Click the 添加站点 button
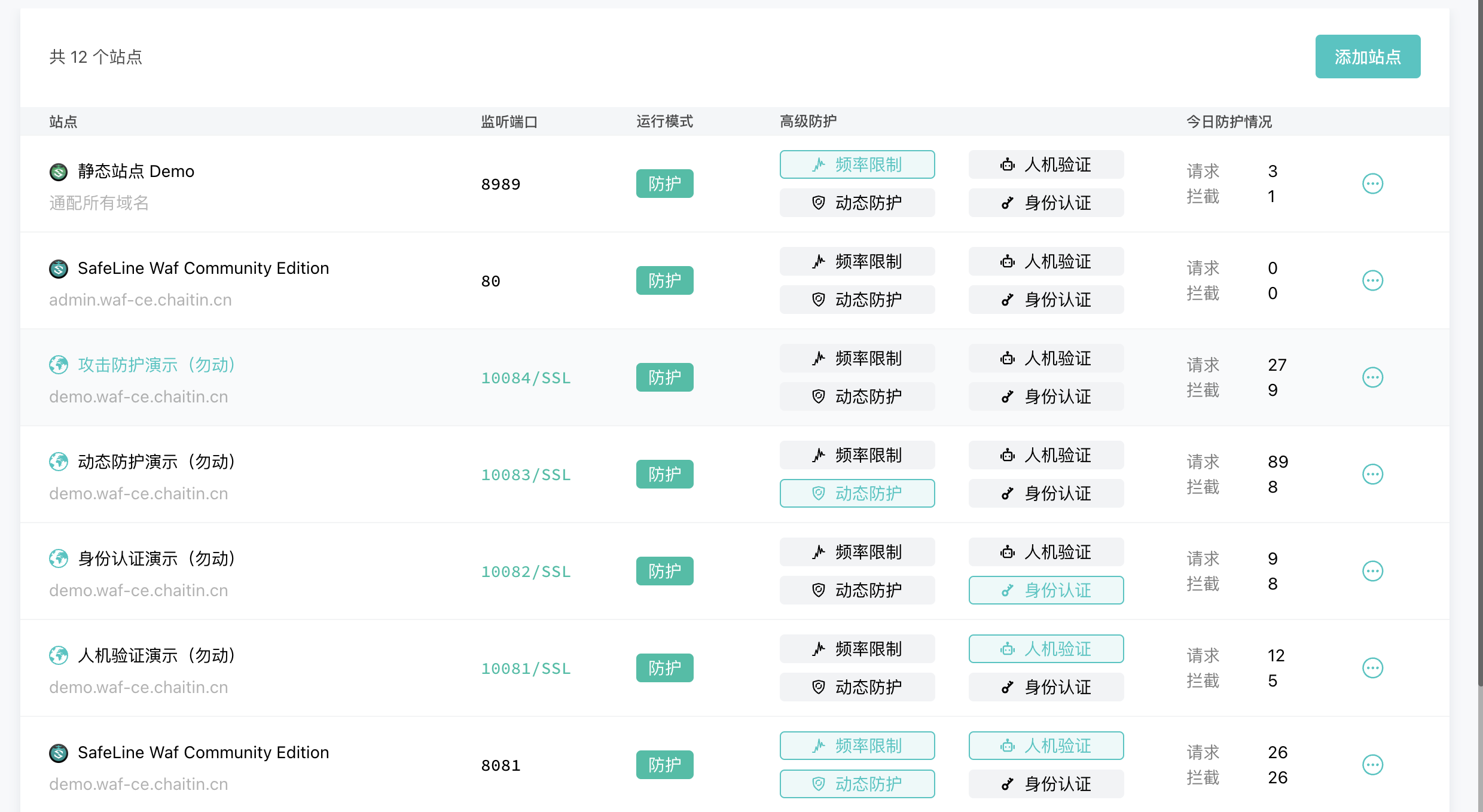The image size is (1483, 812). (1368, 57)
